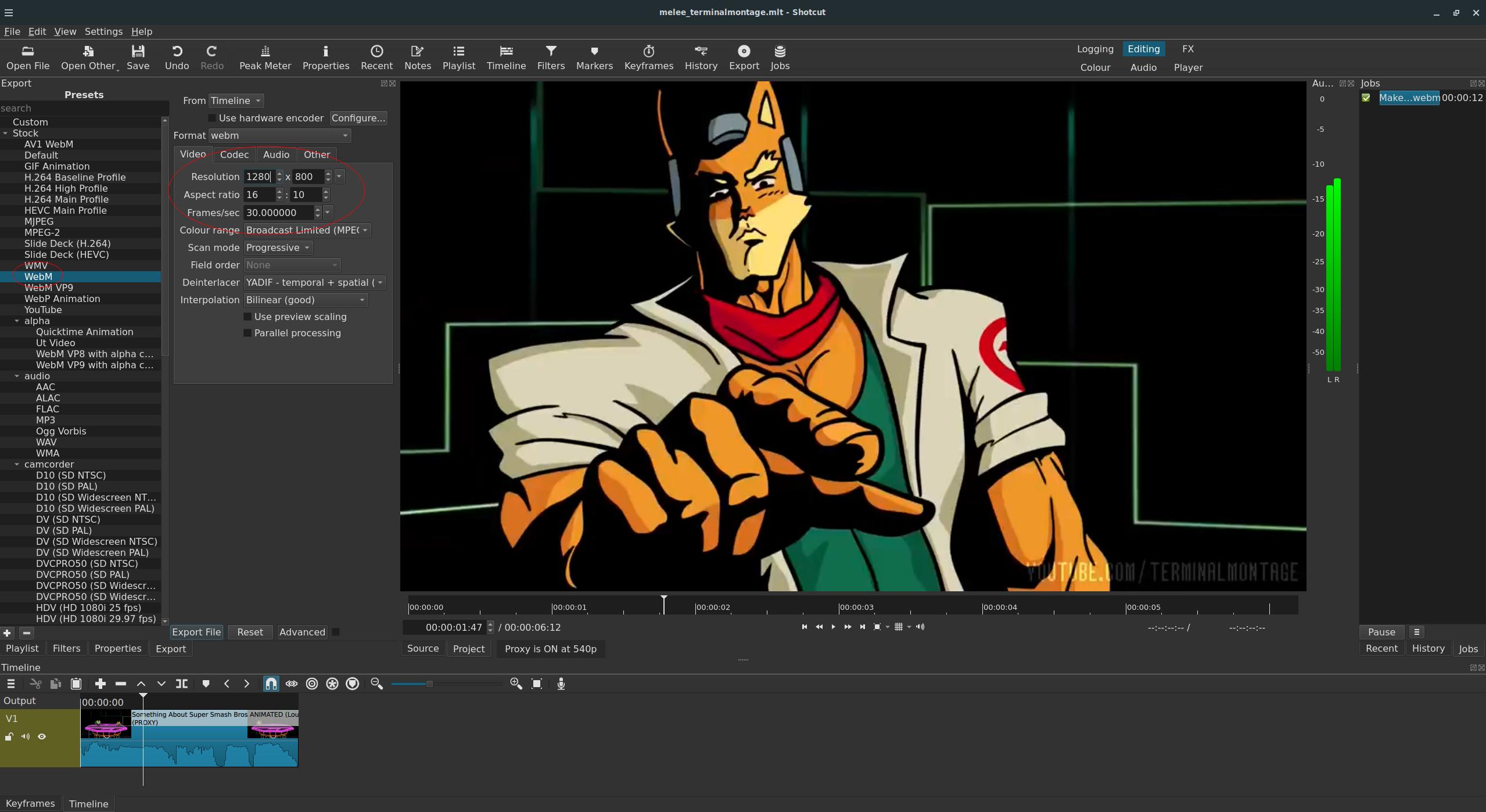Select the YouTube preset
The image size is (1486, 812).
tap(43, 310)
